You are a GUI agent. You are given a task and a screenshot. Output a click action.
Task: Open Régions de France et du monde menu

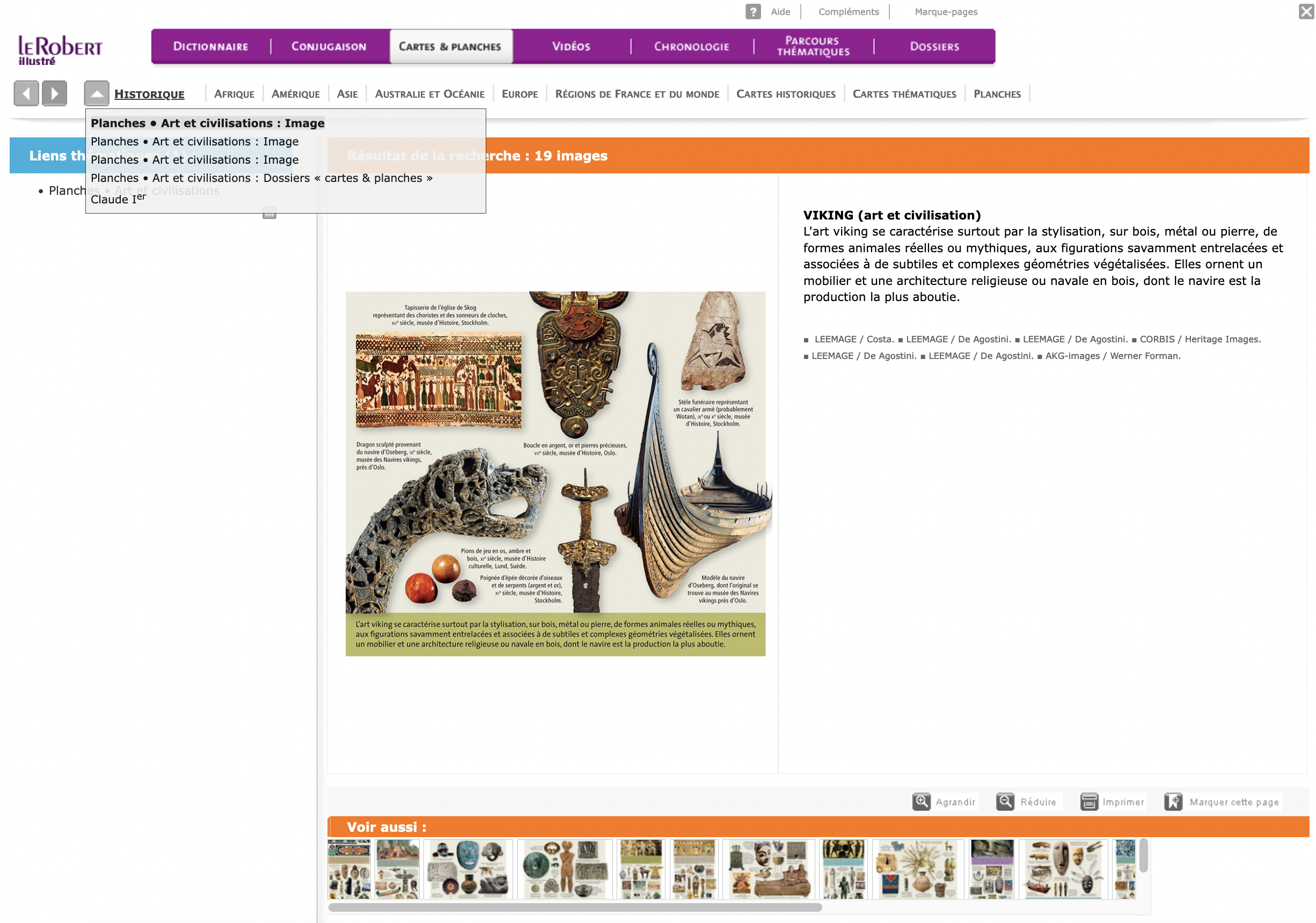[x=637, y=94]
